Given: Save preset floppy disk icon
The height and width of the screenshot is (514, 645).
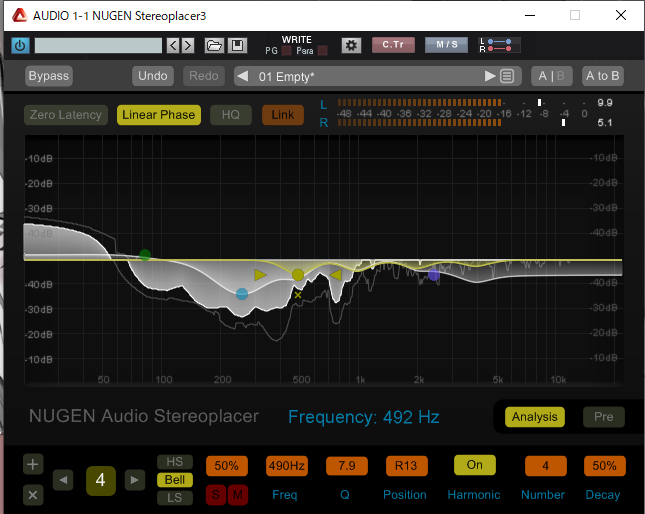Looking at the screenshot, I should (237, 45).
